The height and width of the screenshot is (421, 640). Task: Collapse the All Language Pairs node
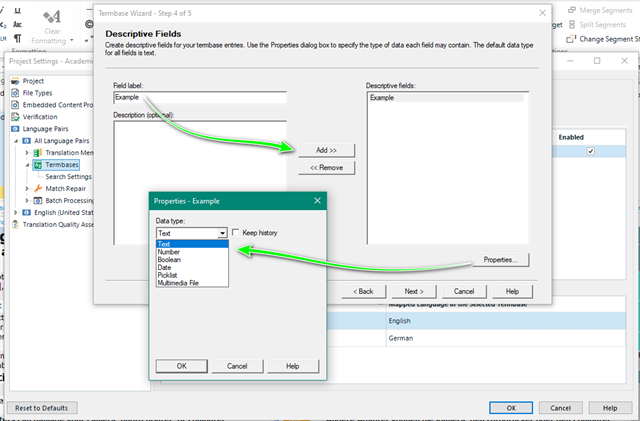coord(17,141)
